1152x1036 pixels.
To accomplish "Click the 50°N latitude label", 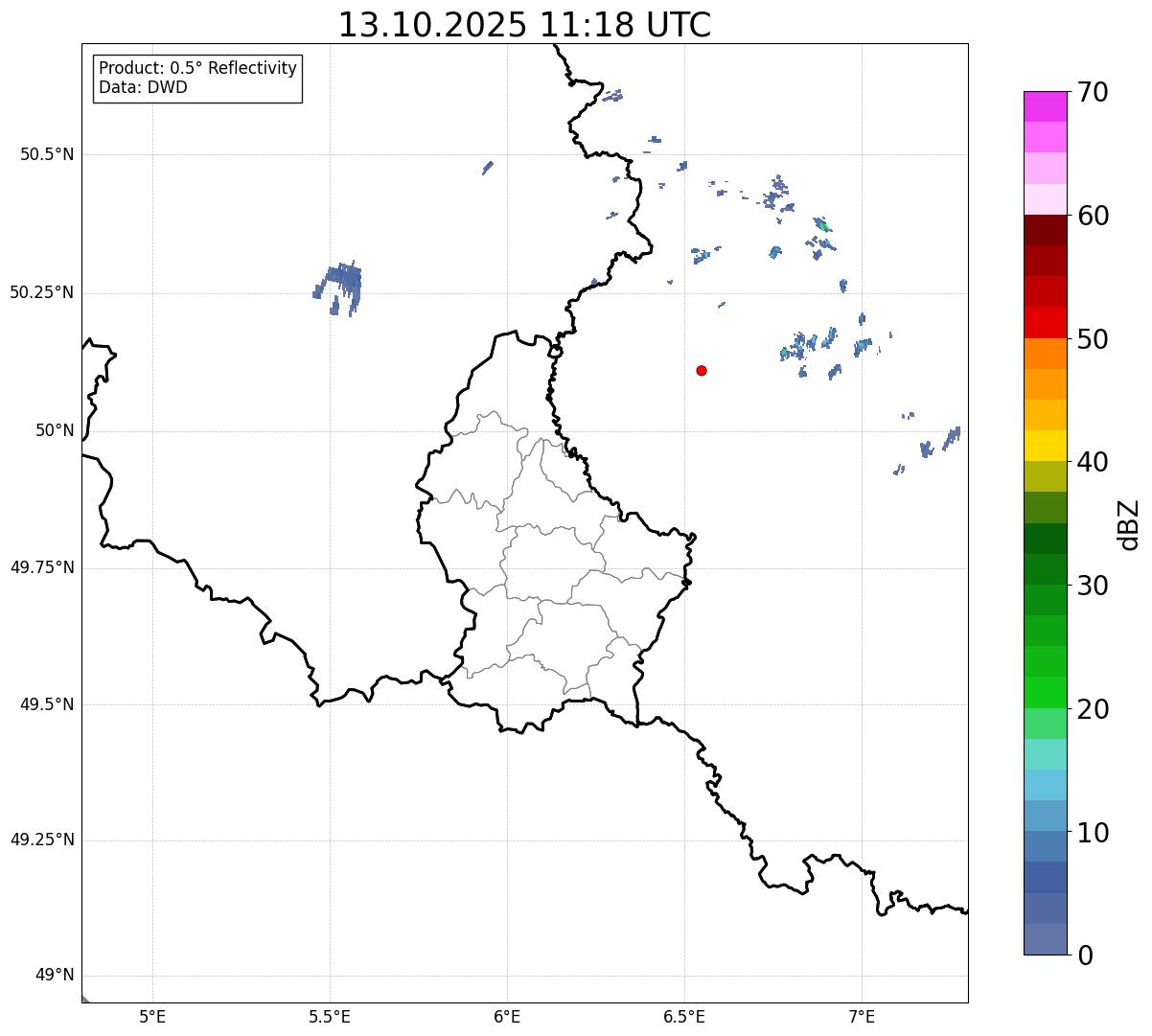I will point(55,430).
